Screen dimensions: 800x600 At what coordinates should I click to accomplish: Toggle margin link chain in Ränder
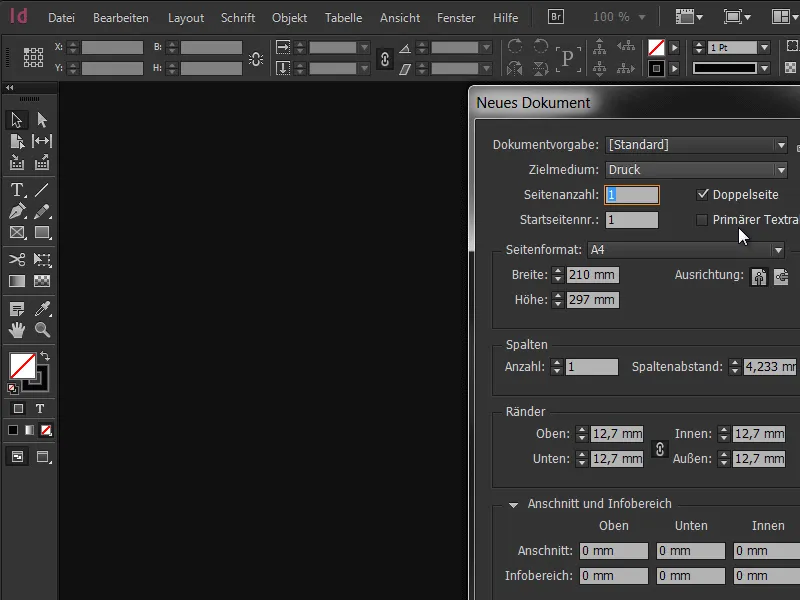coord(659,449)
